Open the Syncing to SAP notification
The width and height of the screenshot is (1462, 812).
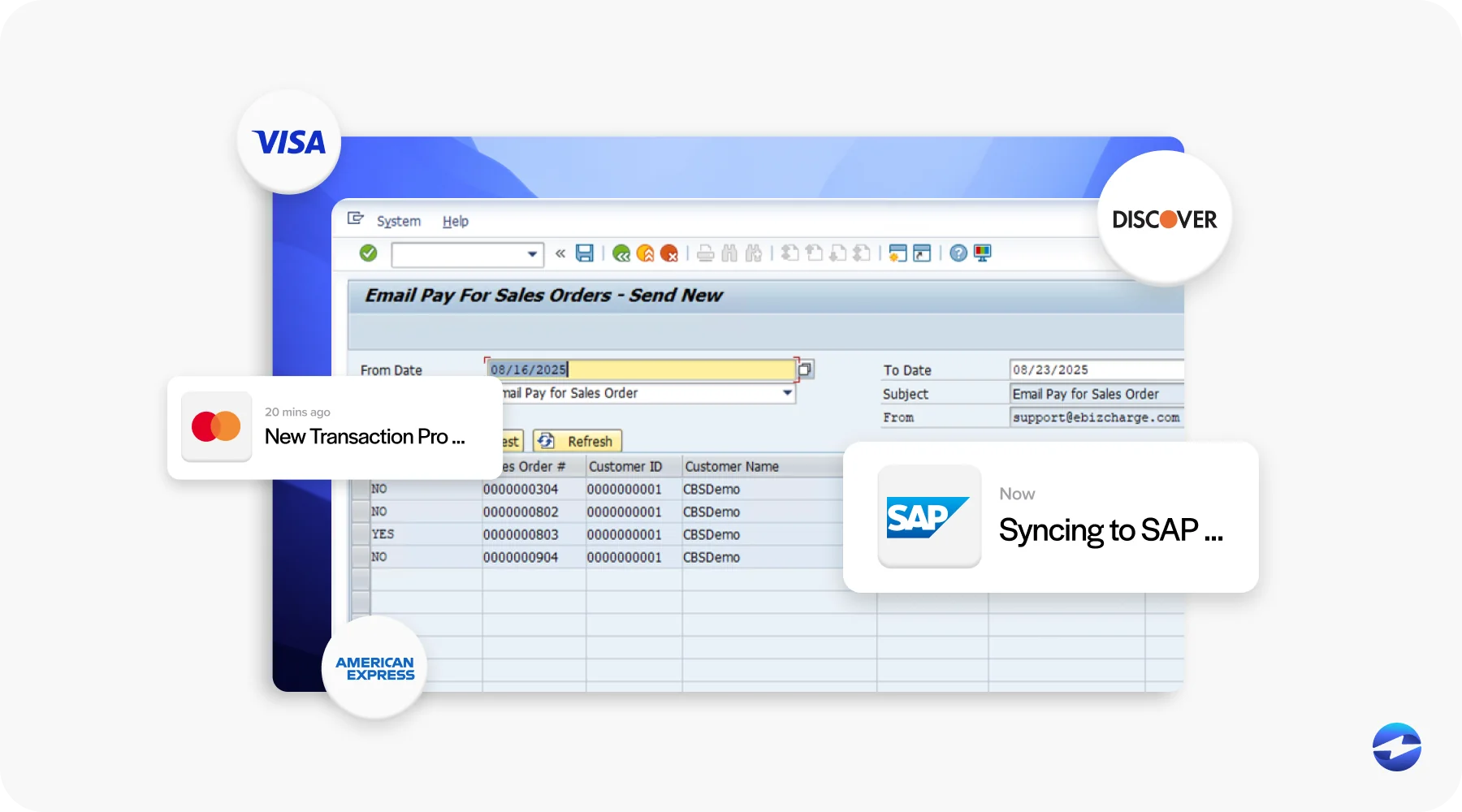coord(1051,517)
